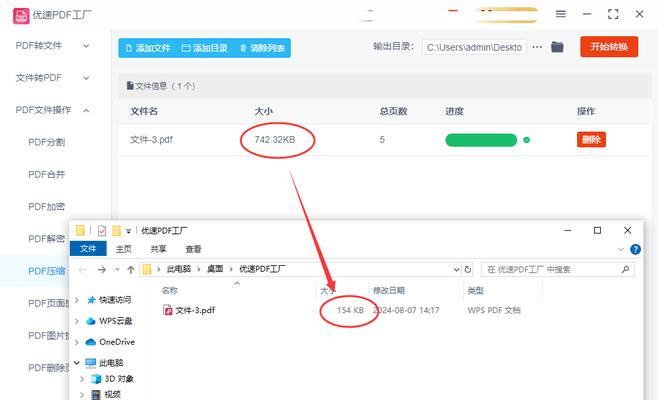Click the output directory path field

[474, 47]
